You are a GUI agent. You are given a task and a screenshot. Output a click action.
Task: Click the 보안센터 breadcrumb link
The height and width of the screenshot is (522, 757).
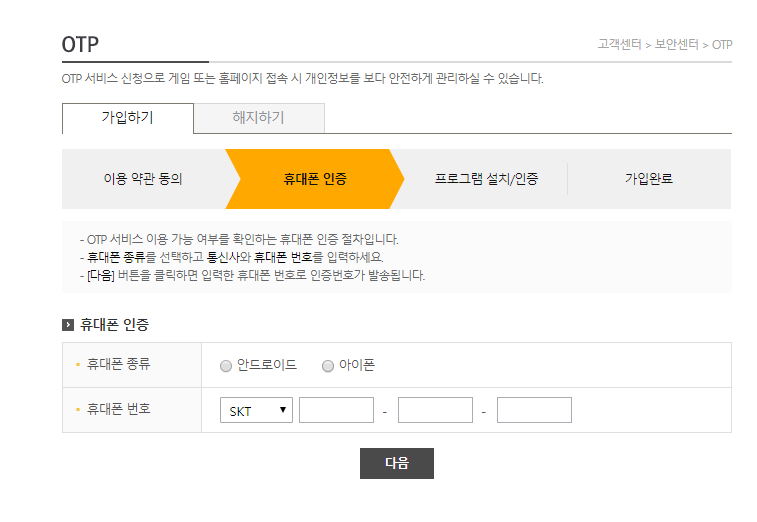coord(676,44)
